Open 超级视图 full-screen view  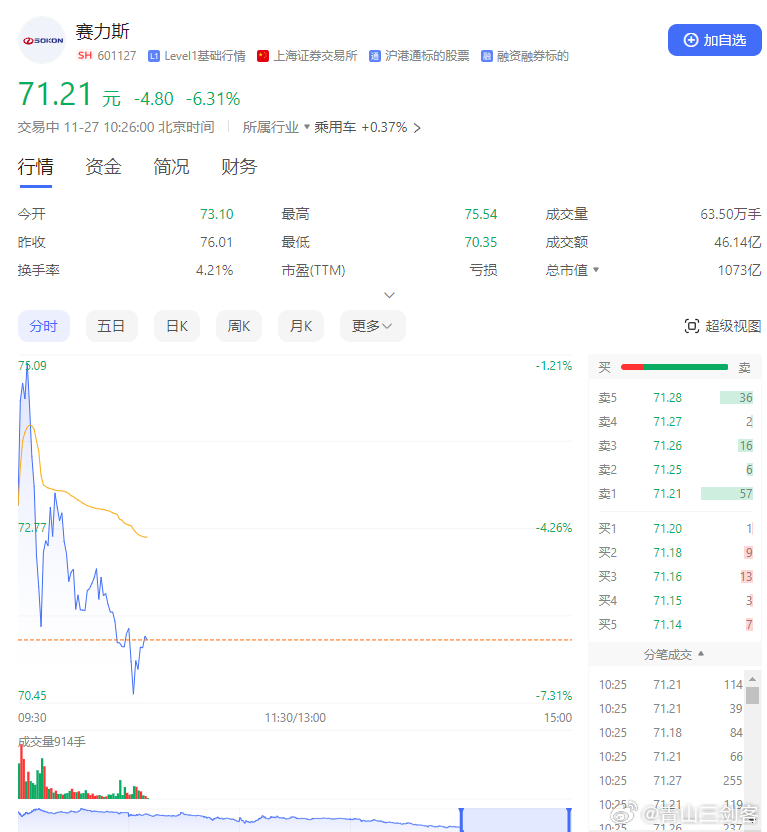722,326
